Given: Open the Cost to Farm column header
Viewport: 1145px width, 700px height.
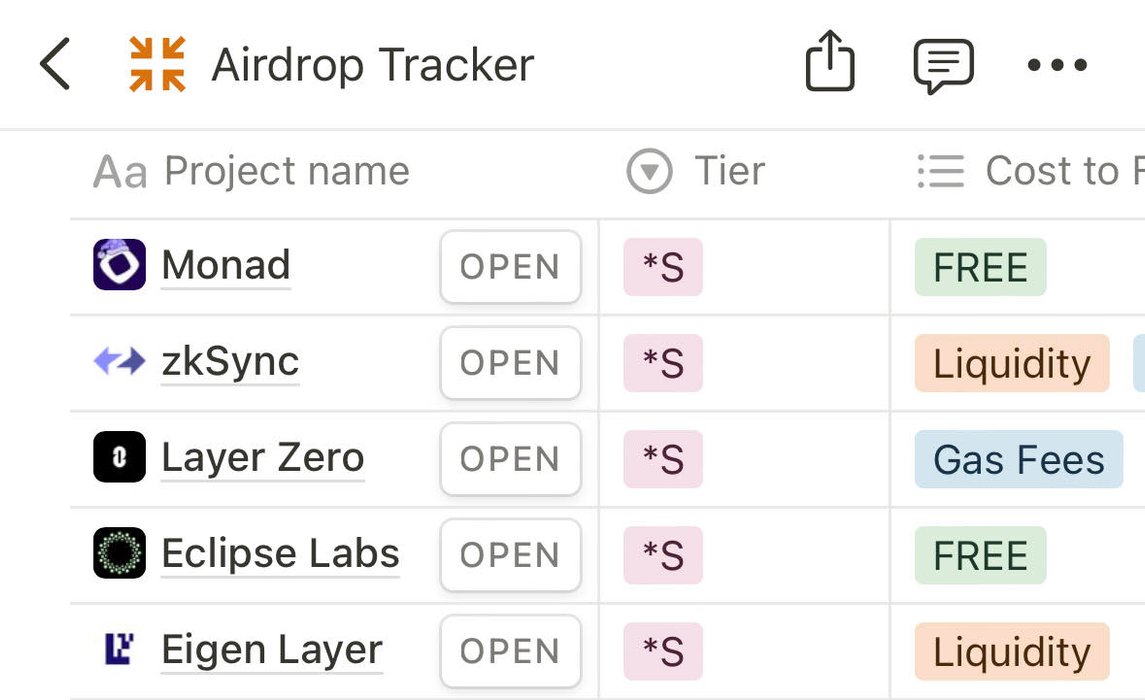Looking at the screenshot, I should pos(1030,172).
